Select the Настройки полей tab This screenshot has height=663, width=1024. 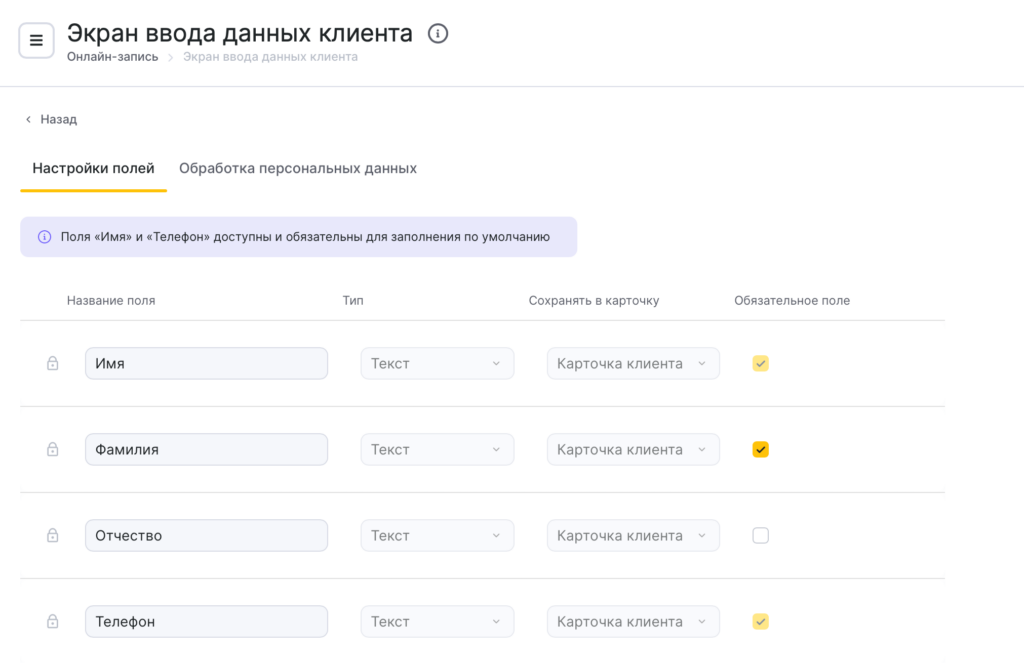point(93,168)
